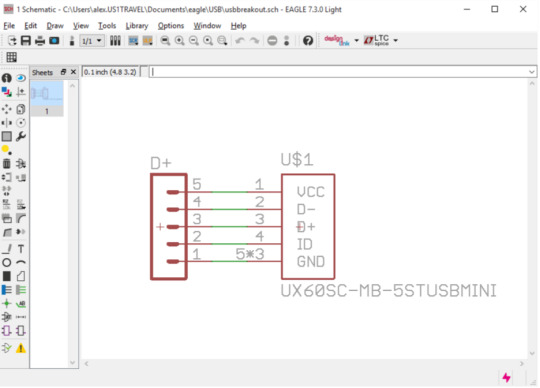Open the Options menu
Screen dimensions: 540x388
coord(171,26)
